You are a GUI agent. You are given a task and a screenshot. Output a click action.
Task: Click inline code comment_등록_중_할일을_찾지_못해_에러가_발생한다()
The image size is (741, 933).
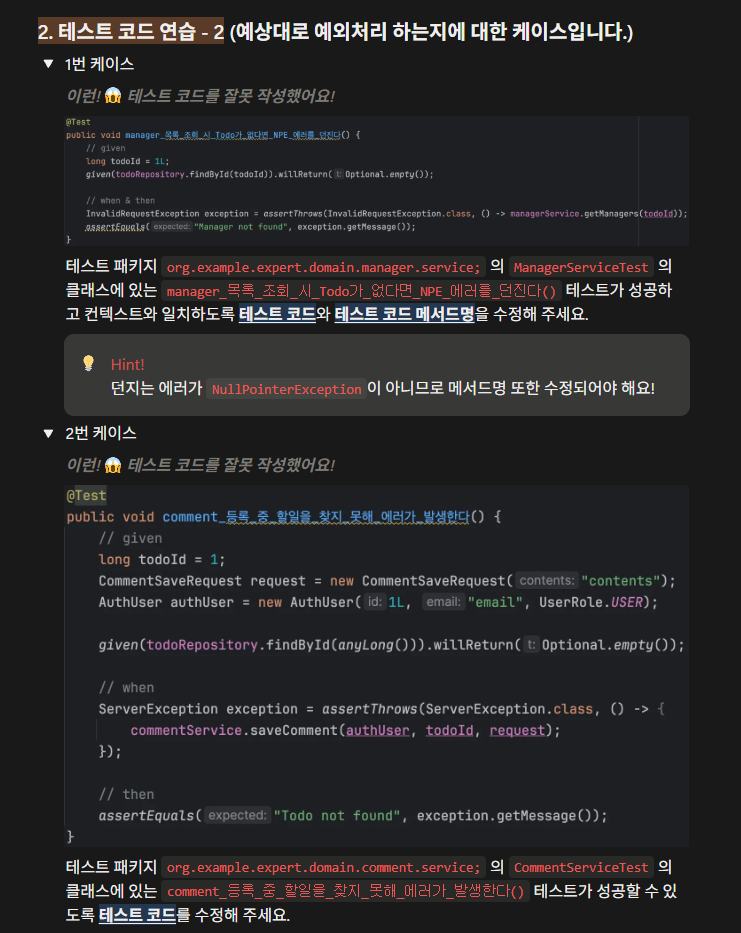345,891
